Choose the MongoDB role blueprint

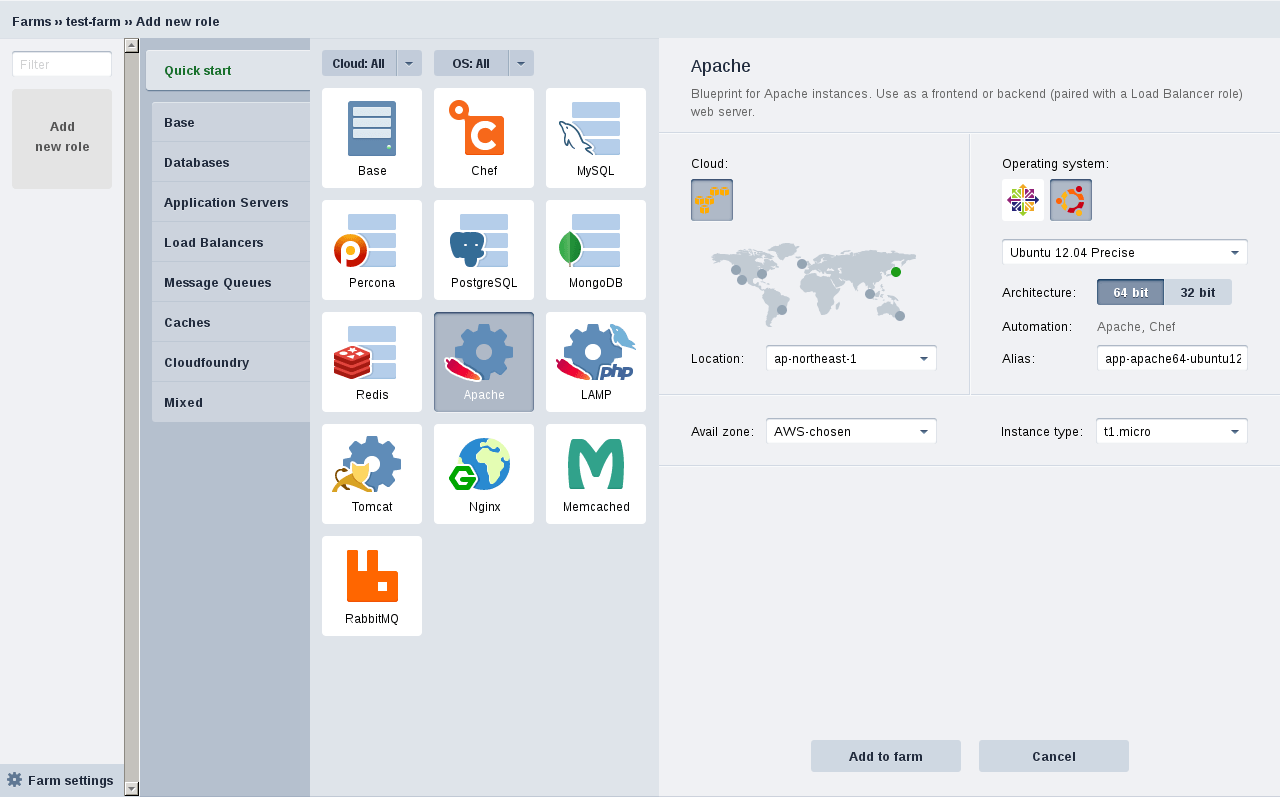(x=596, y=250)
